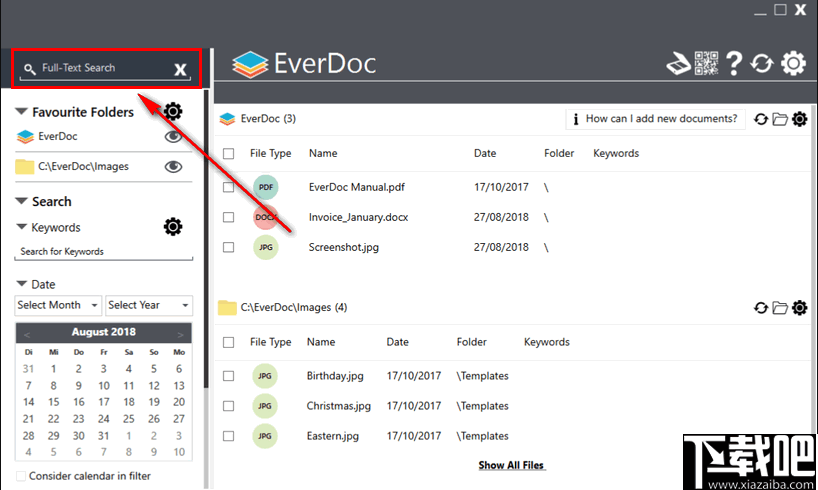Collapse the Keywords section
Screen dimensions: 818x490
click(x=21, y=226)
